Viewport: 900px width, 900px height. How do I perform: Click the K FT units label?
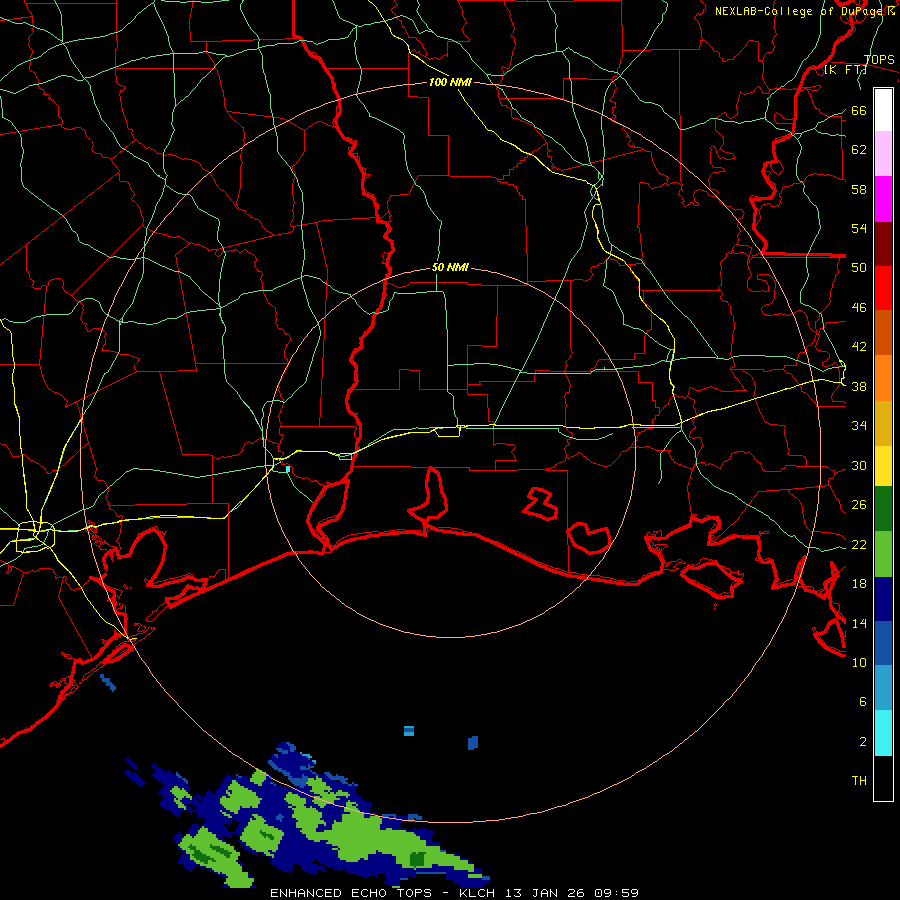845,70
